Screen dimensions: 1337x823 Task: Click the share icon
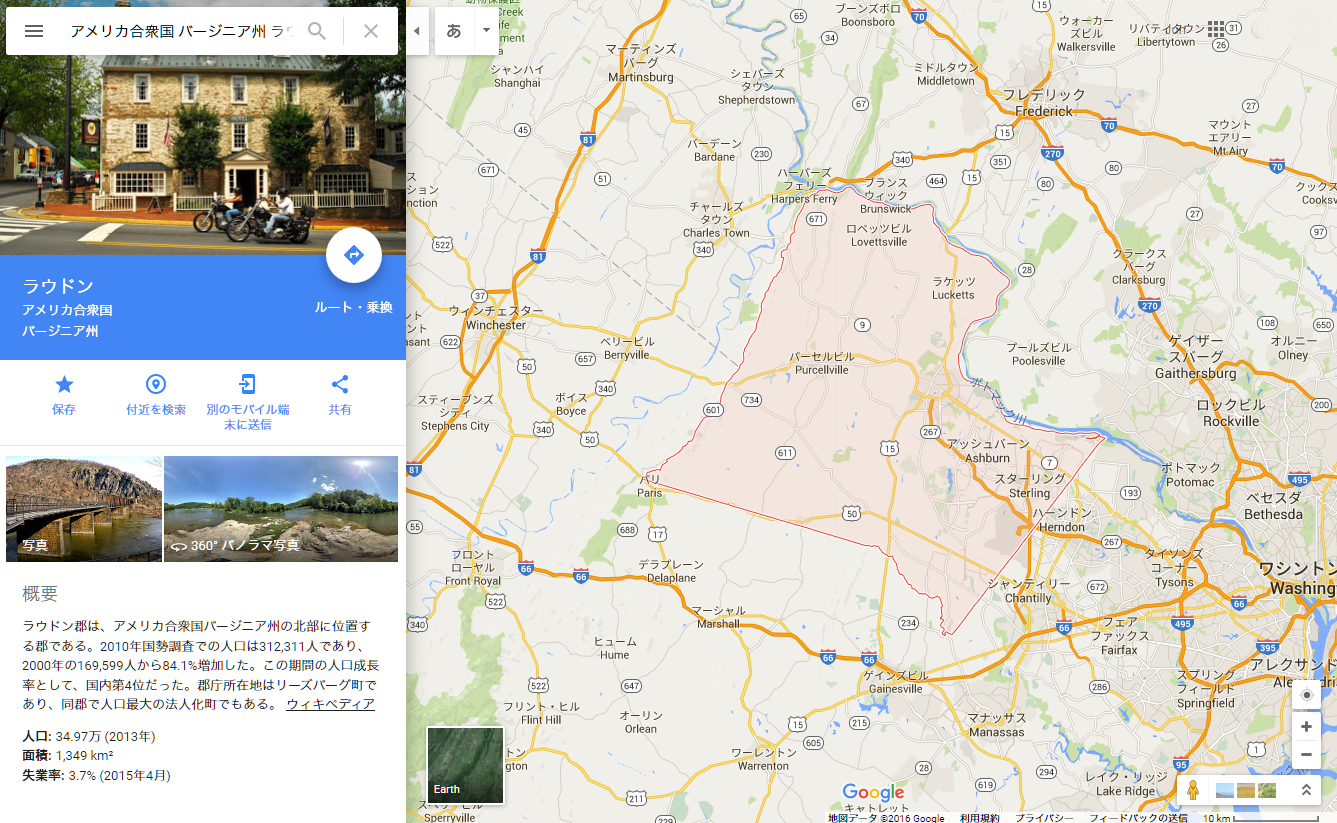pyautogui.click(x=340, y=385)
